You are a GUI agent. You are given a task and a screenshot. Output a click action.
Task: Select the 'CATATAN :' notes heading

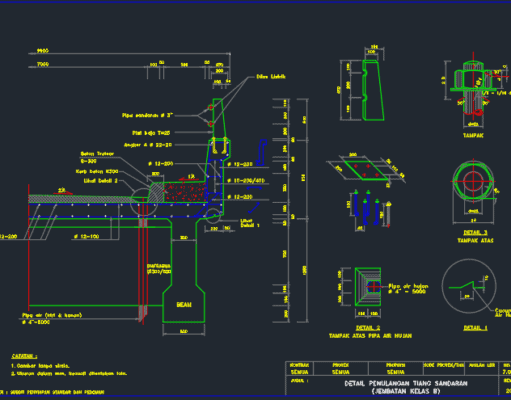click(x=24, y=356)
